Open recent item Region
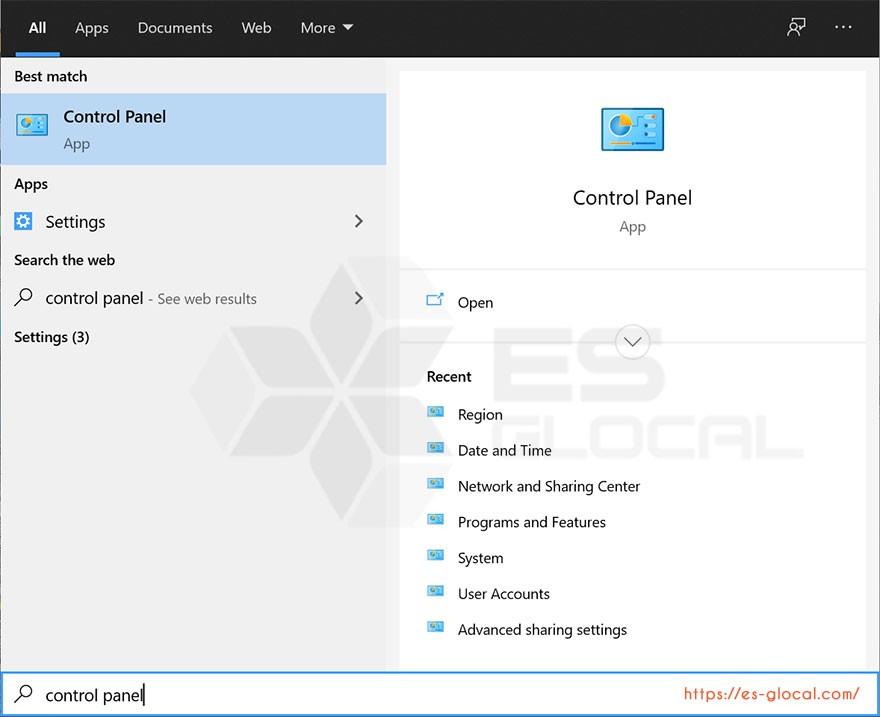 pos(480,415)
